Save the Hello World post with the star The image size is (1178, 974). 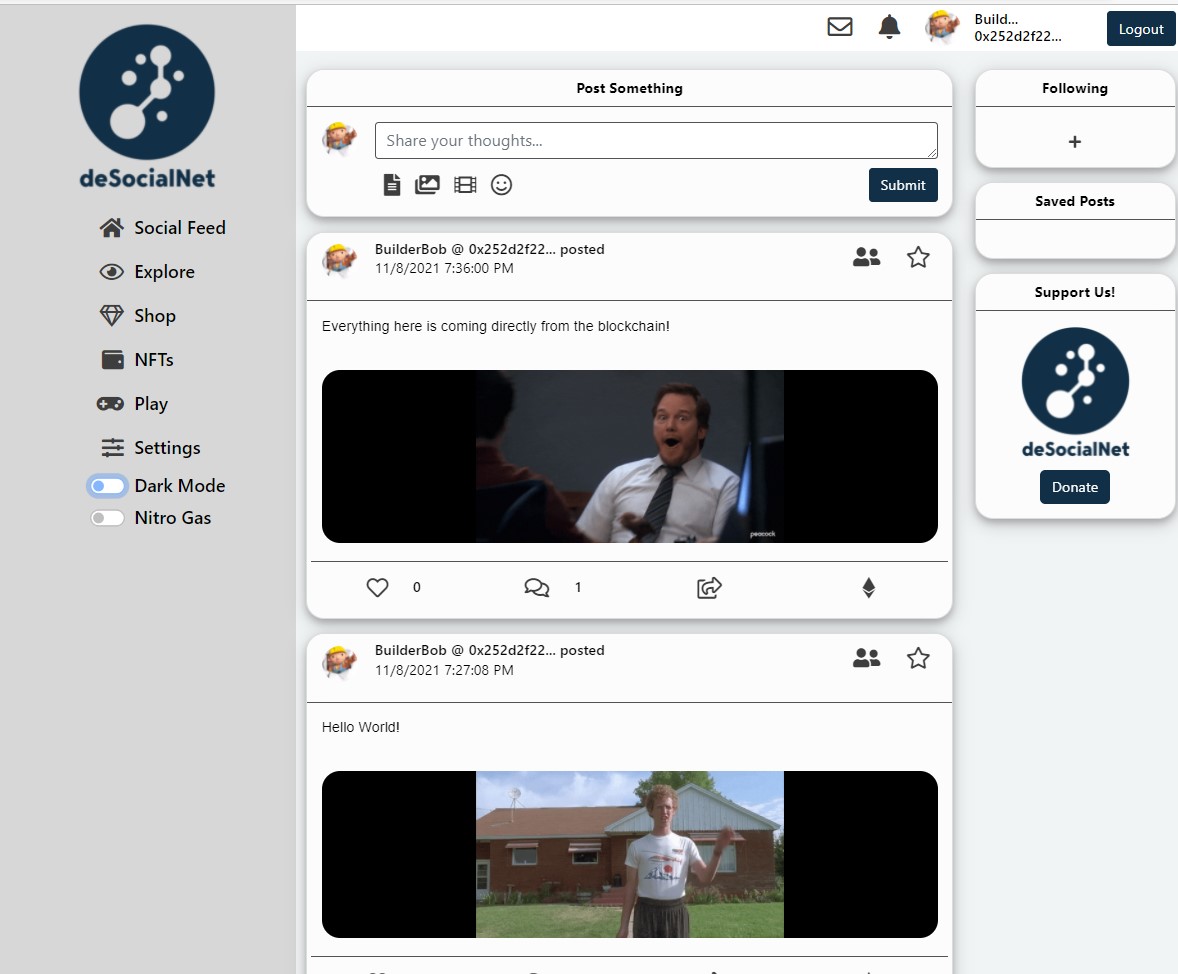[x=918, y=658]
